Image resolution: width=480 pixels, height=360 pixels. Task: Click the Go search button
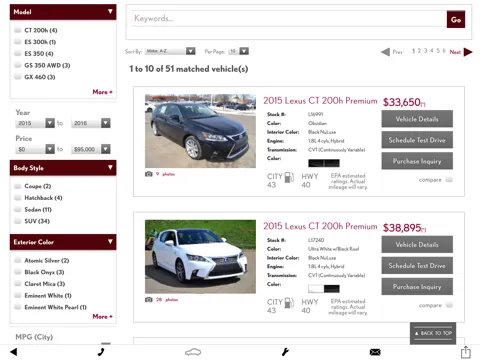click(x=456, y=19)
